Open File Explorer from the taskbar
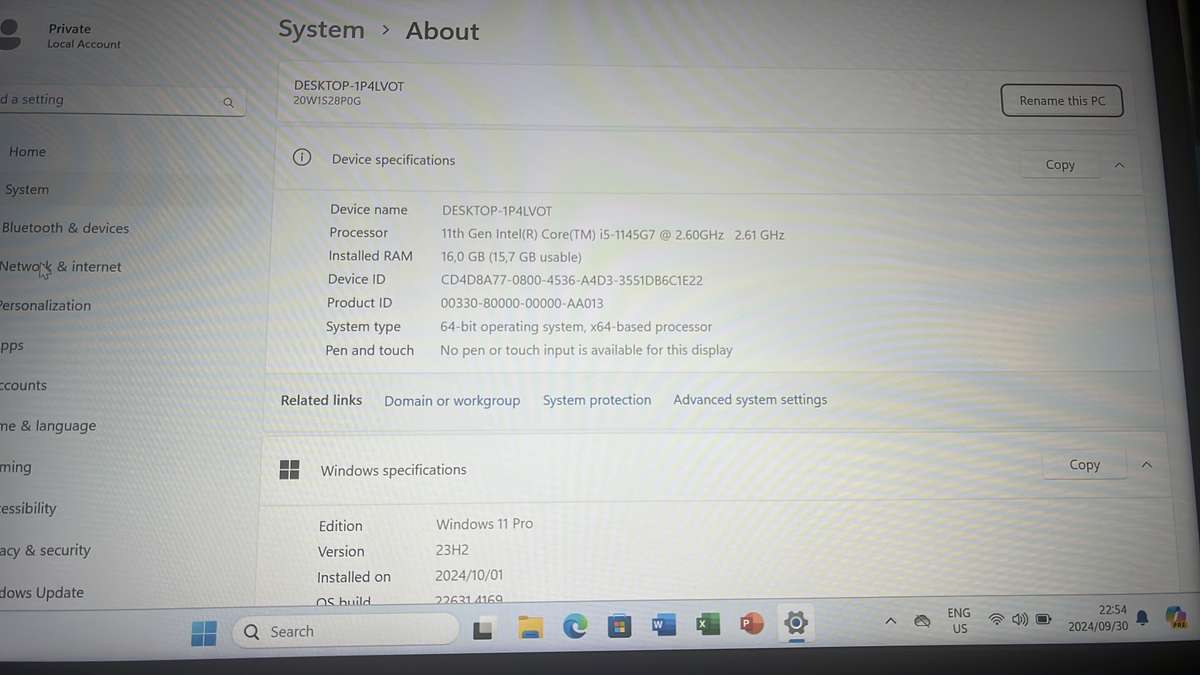1200x675 pixels. [530, 625]
